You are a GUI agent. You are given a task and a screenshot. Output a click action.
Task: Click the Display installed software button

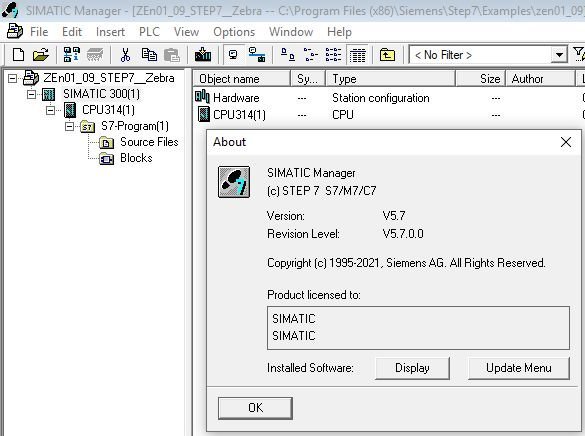[412, 368]
